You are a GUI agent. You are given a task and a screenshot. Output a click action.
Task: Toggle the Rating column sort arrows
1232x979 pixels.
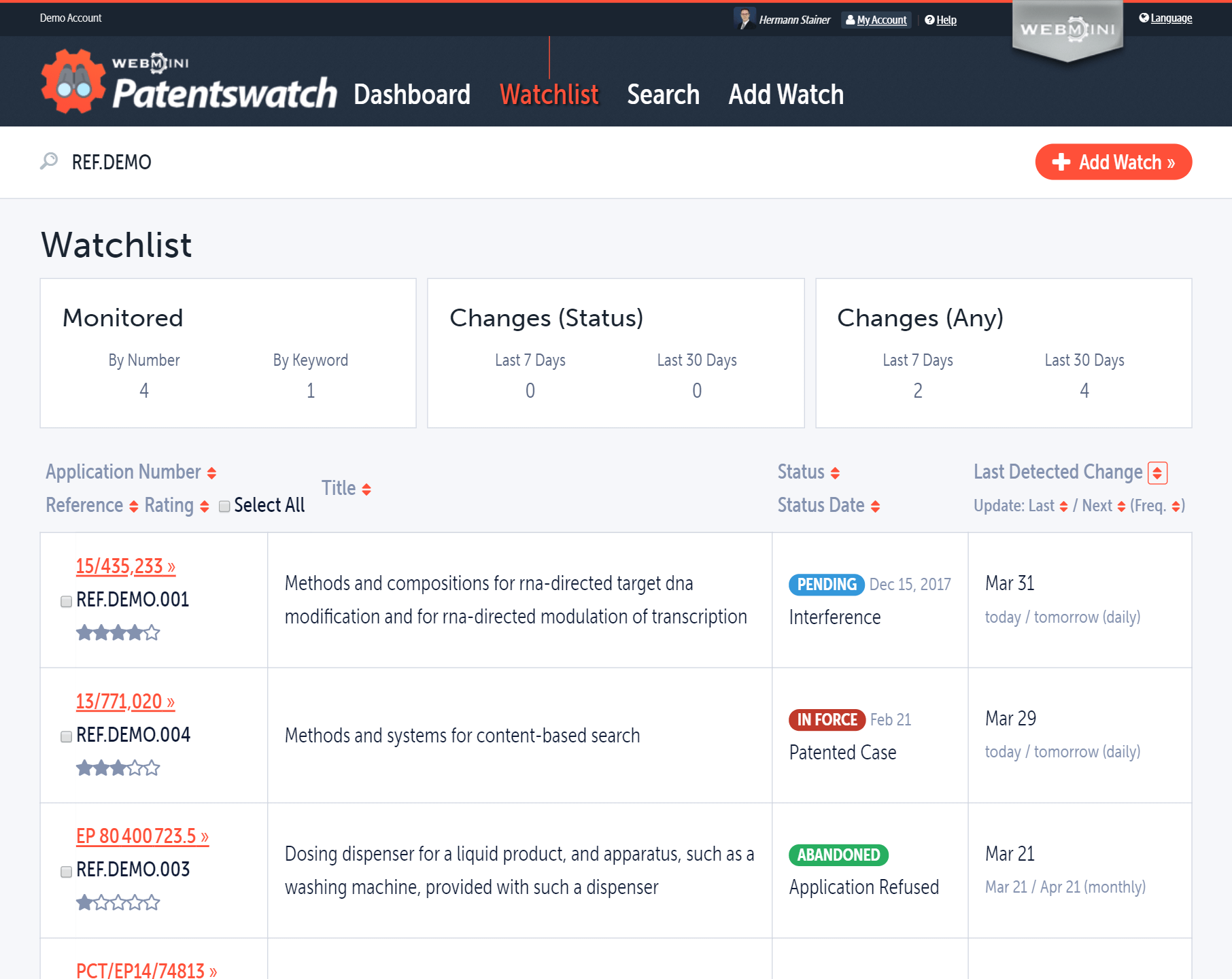coord(203,506)
